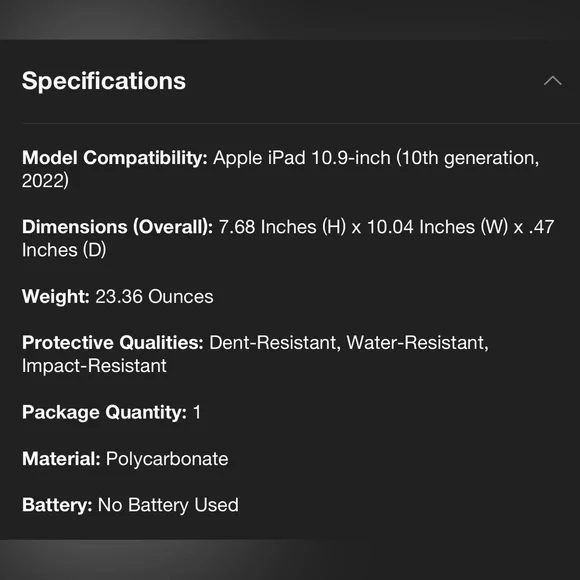The width and height of the screenshot is (580, 580).
Task: Click the Material label
Action: 61,459
